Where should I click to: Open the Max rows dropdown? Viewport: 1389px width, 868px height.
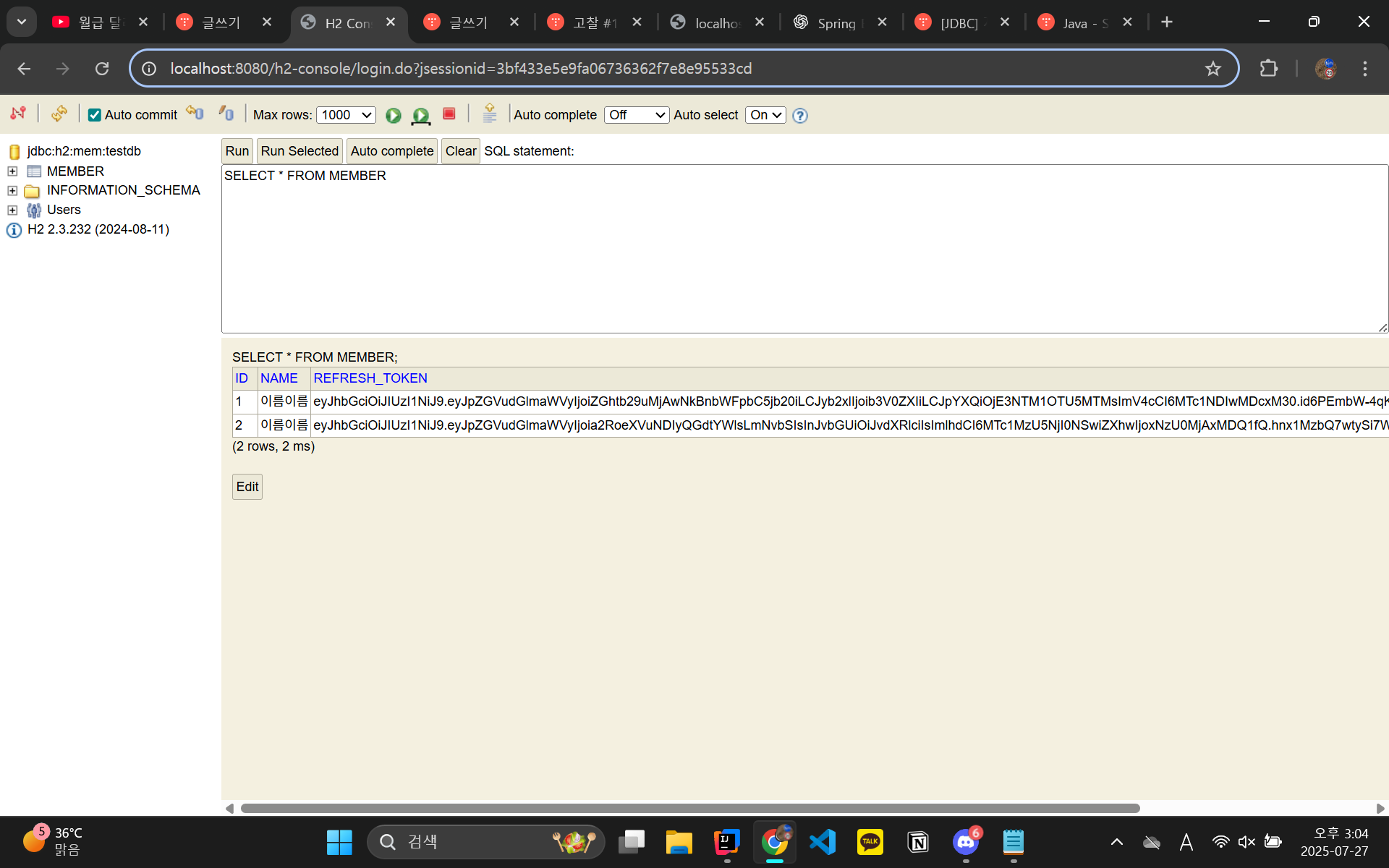coord(346,115)
